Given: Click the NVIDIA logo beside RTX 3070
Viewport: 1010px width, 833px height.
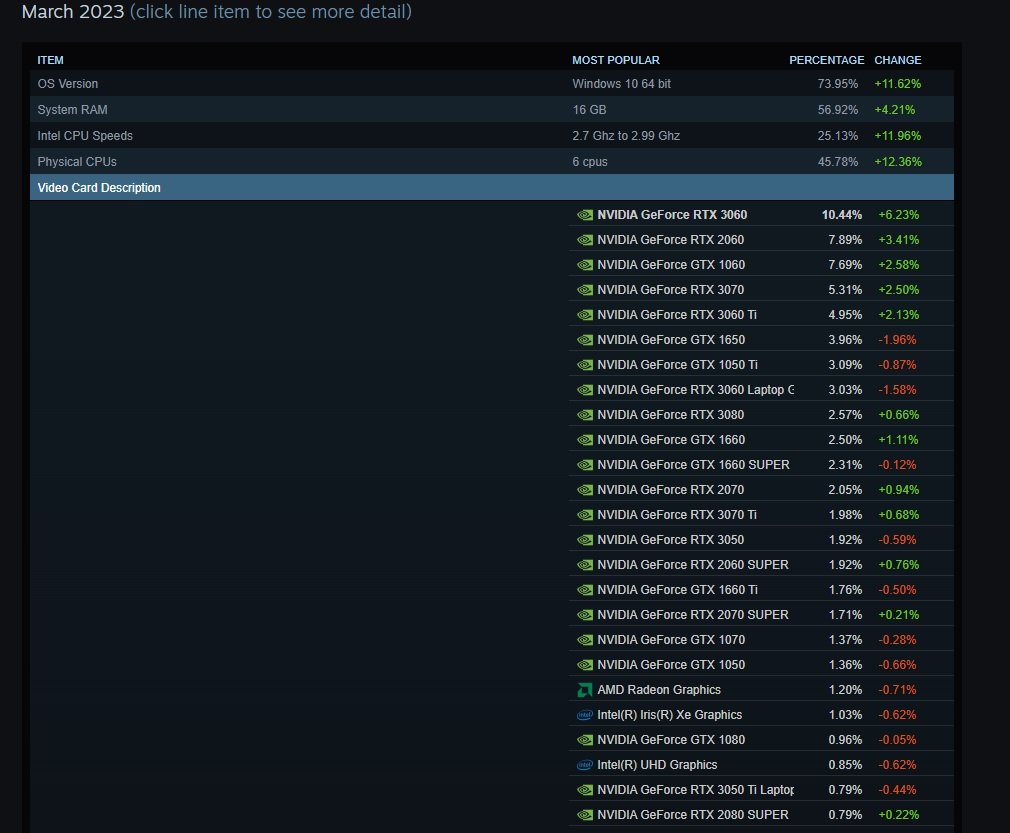Looking at the screenshot, I should (585, 290).
